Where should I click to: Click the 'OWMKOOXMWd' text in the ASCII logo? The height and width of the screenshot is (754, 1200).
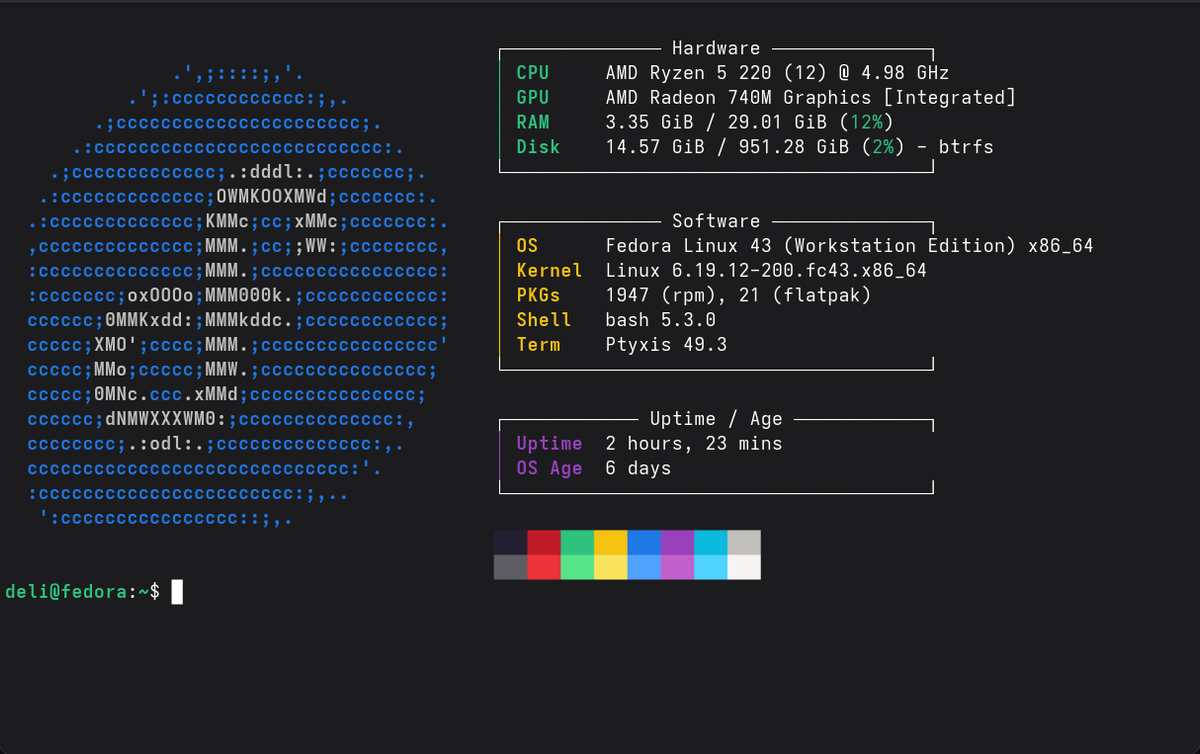click(x=272, y=196)
